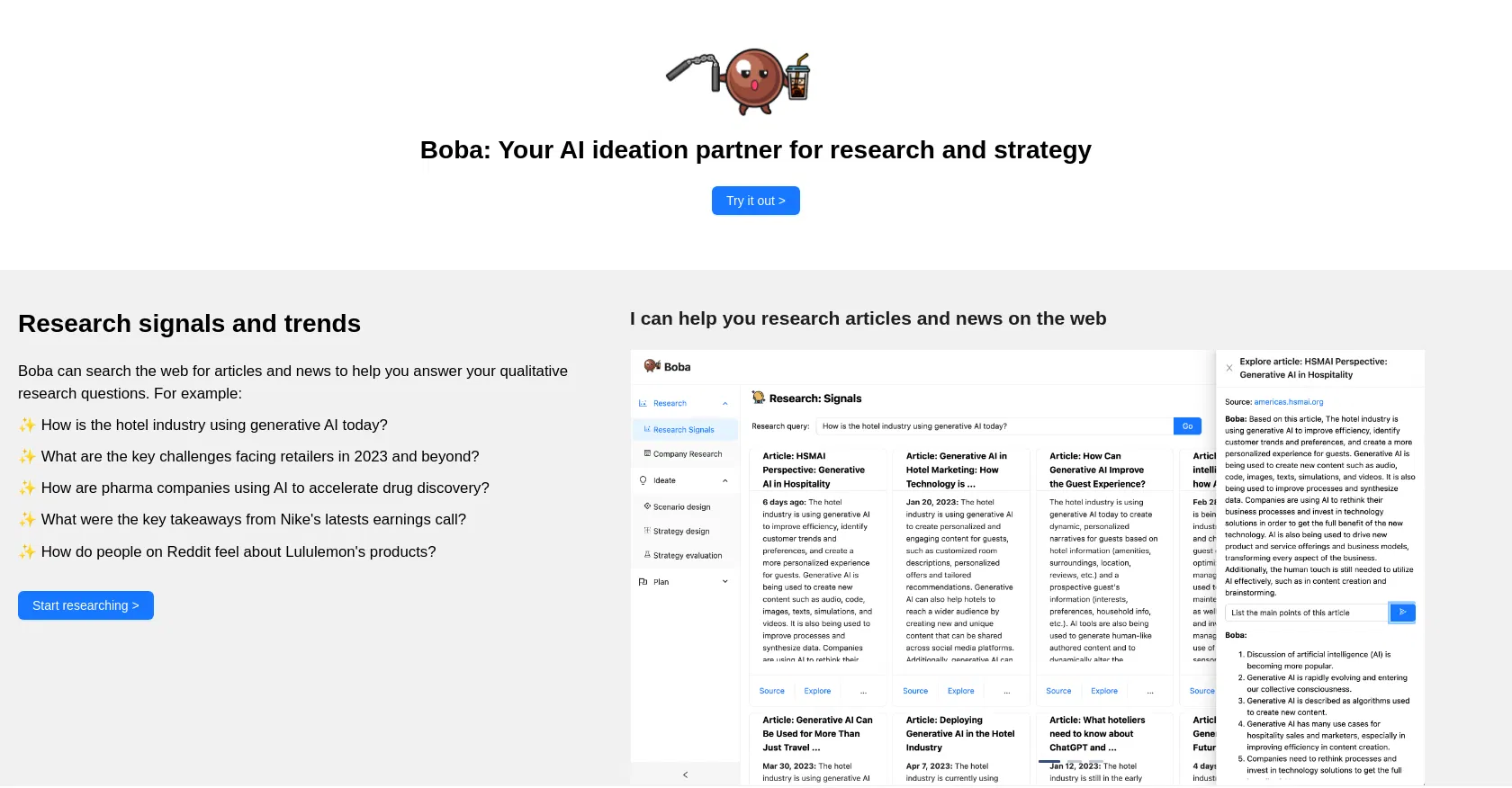Image resolution: width=1512 pixels, height=788 pixels.
Task: Click the Try it out button
Action: tap(755, 200)
